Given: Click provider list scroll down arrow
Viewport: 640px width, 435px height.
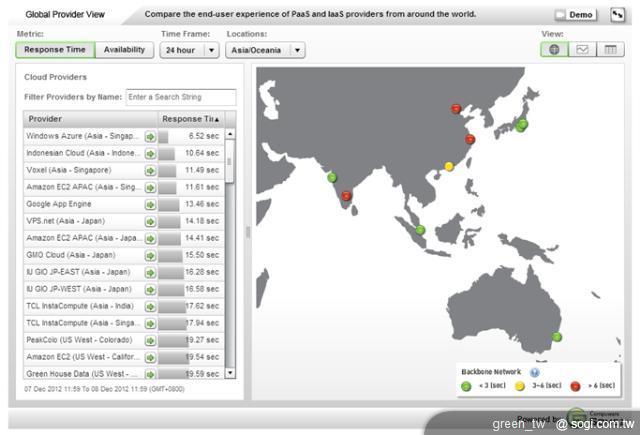Looking at the screenshot, I should click(x=230, y=373).
